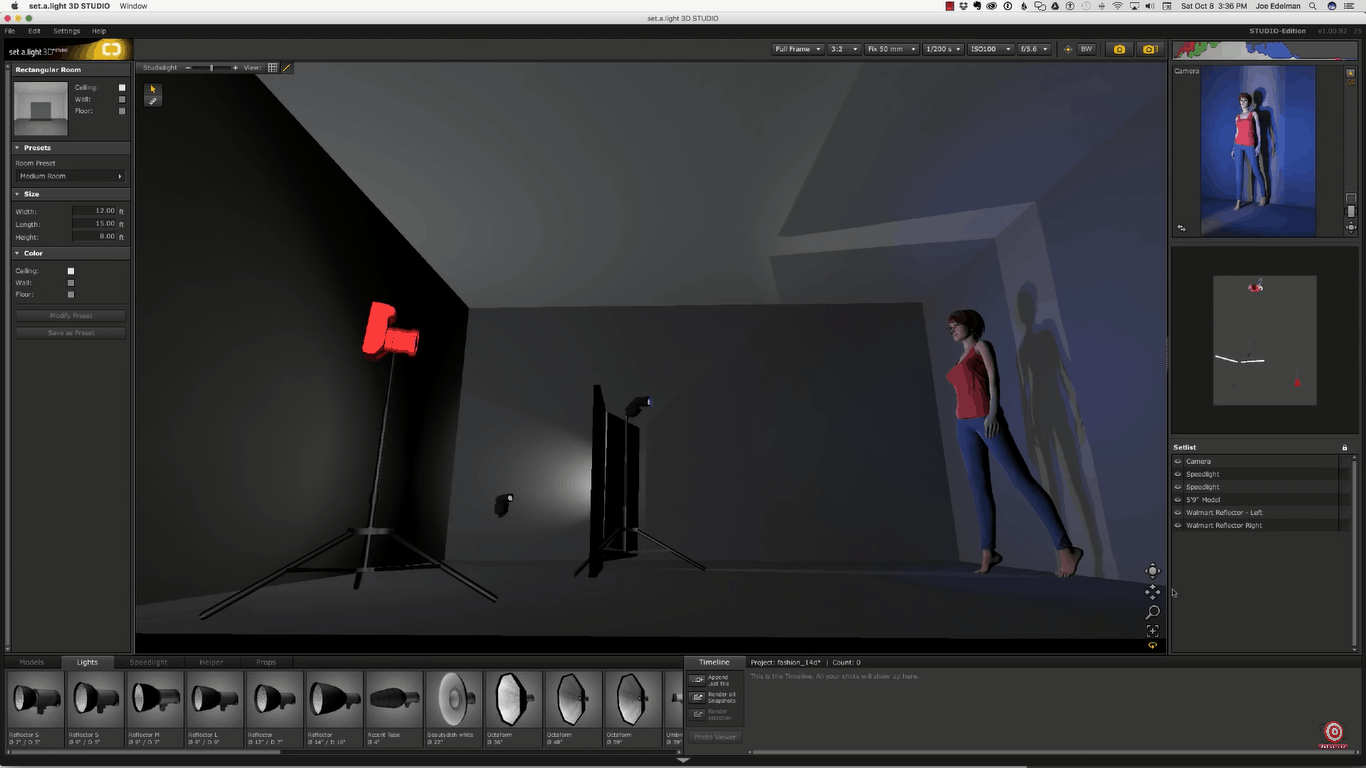
Task: Open the Edit menu
Action: (x=34, y=31)
